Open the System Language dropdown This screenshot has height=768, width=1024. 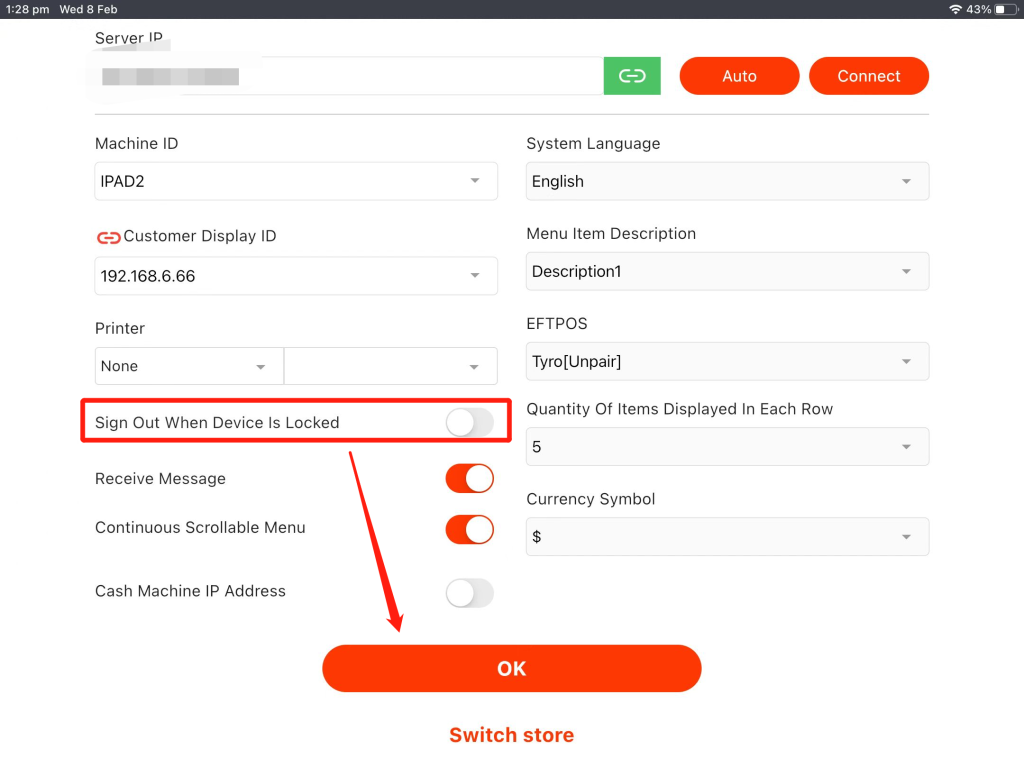pos(727,181)
